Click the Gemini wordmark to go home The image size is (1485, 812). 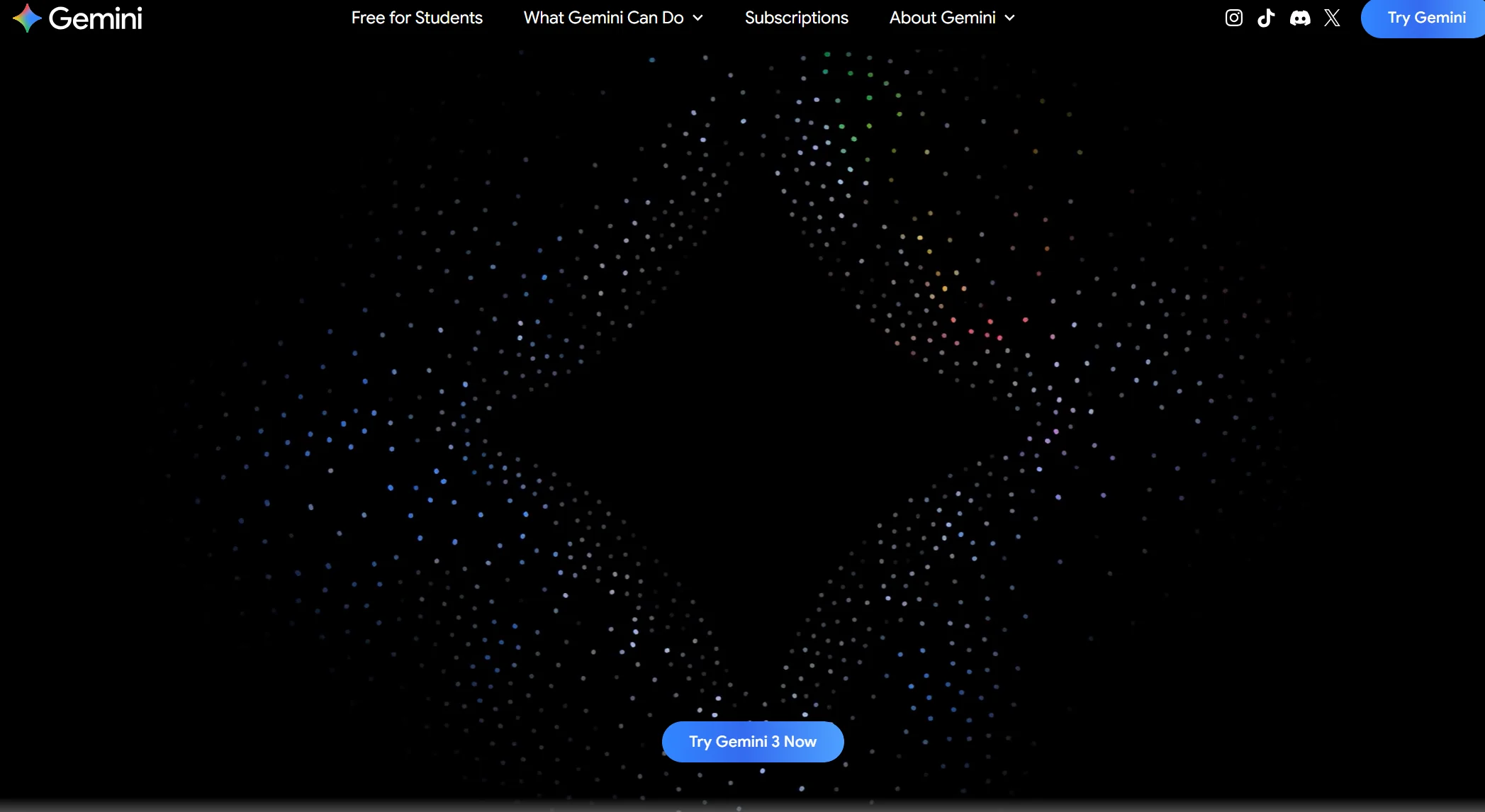(x=95, y=18)
